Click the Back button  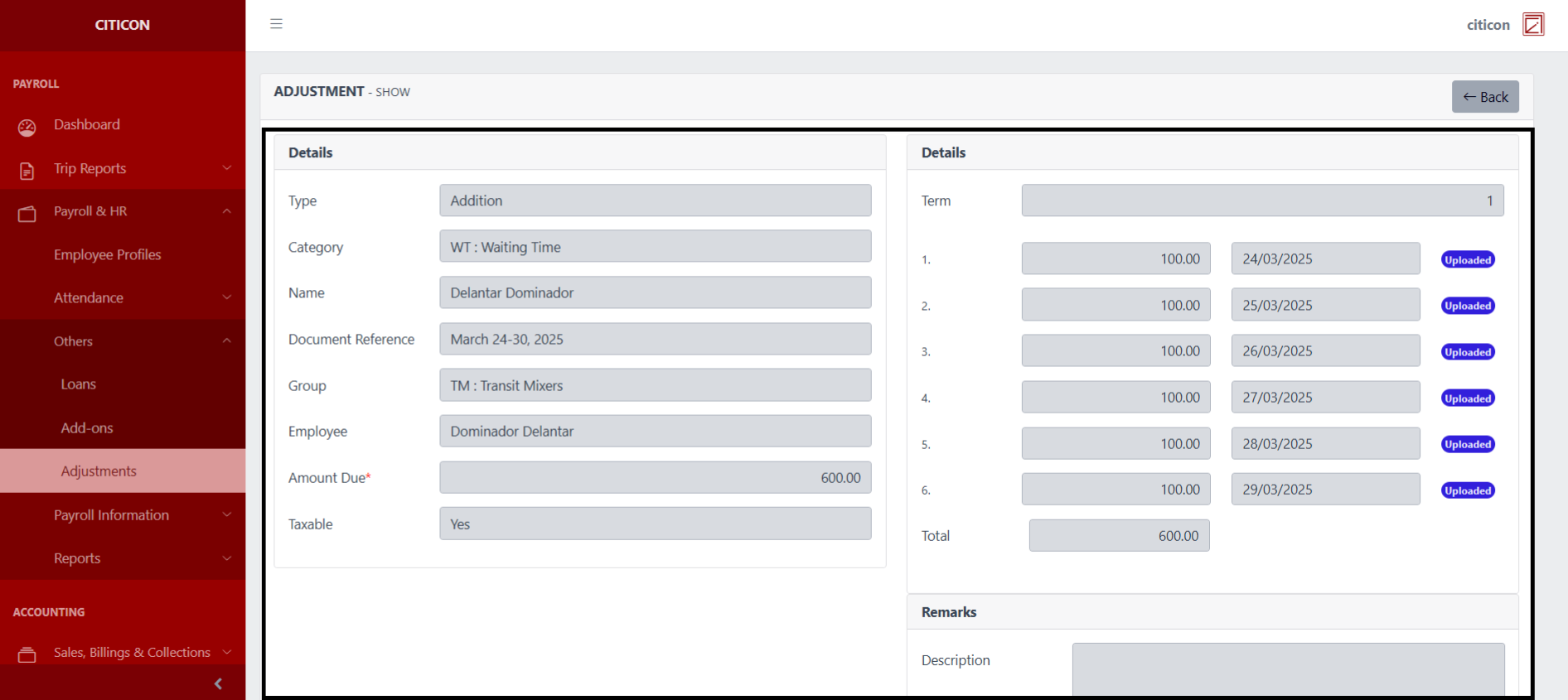click(1484, 97)
